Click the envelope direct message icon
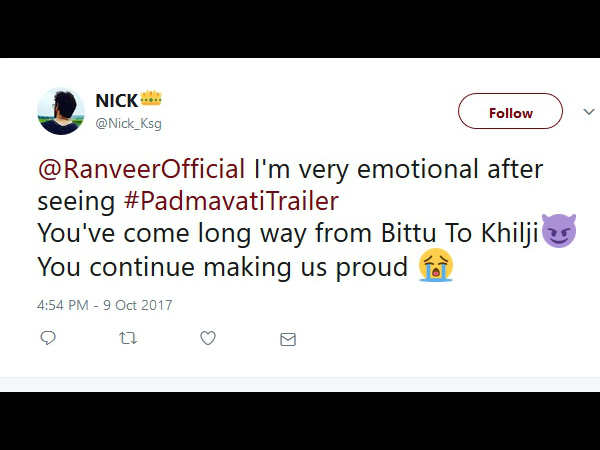 pyautogui.click(x=288, y=339)
